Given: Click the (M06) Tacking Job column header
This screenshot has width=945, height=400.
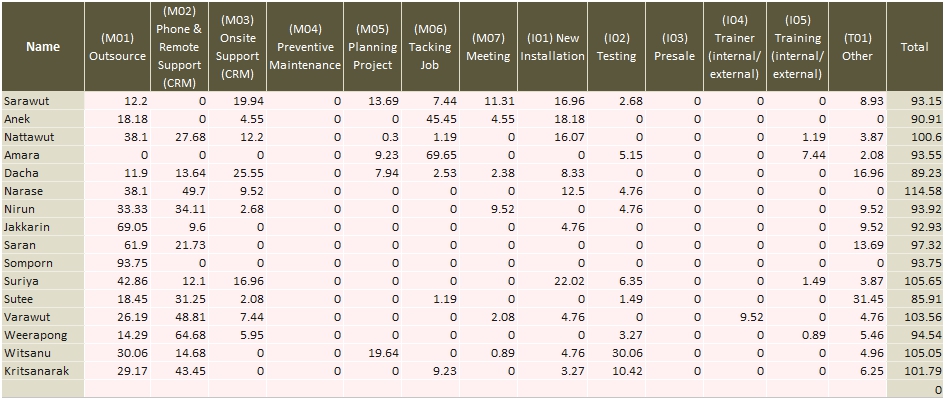Looking at the screenshot, I should click(430, 46).
